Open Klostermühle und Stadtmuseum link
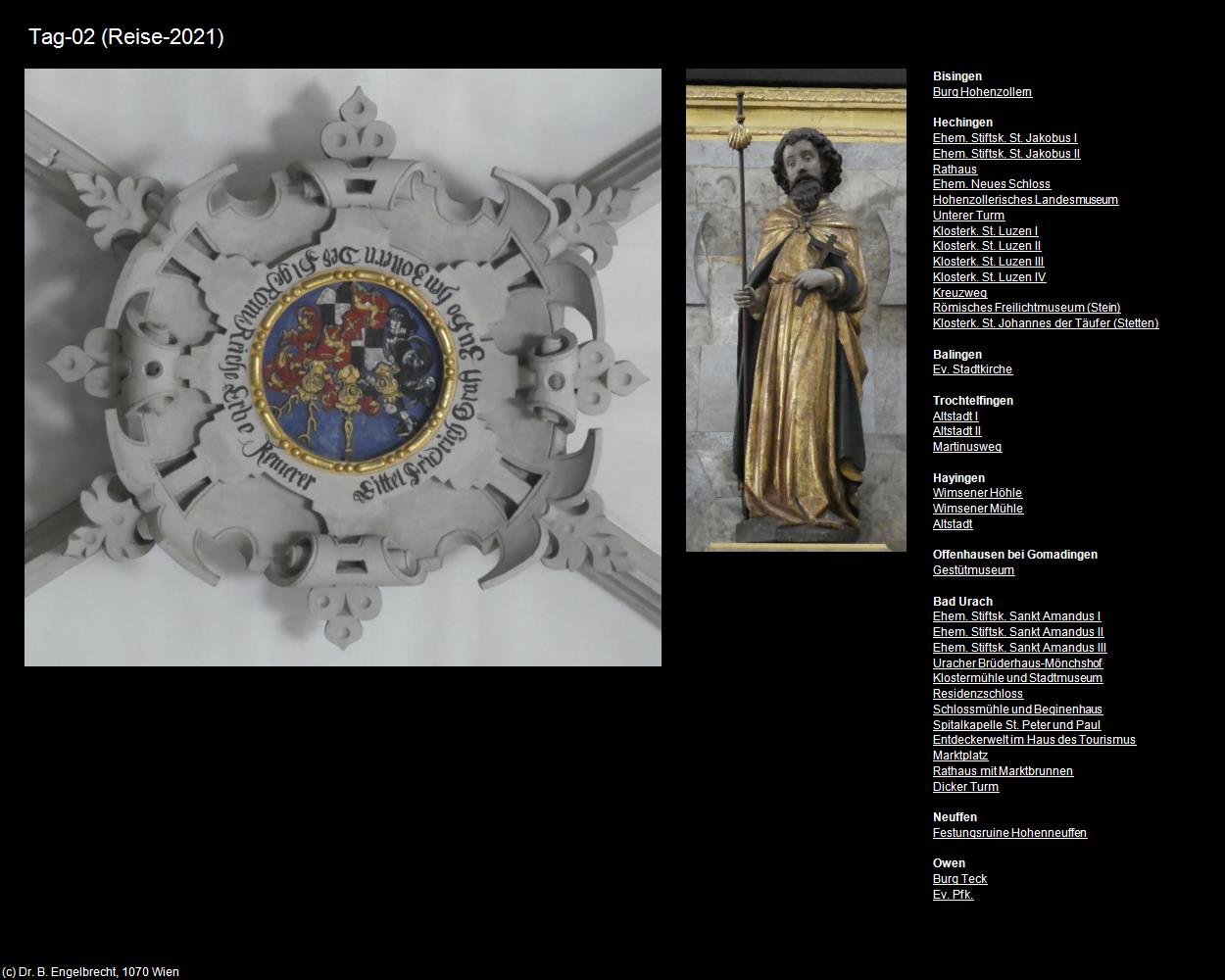This screenshot has width=1225, height=980. pyautogui.click(x=1017, y=678)
